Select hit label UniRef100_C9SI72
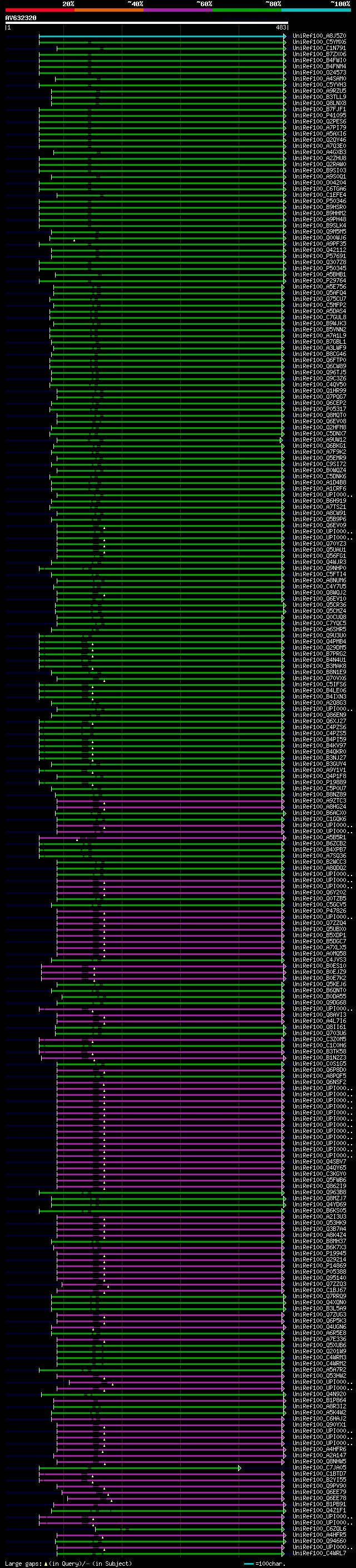This screenshot has height=1568, width=356. pos(319,464)
